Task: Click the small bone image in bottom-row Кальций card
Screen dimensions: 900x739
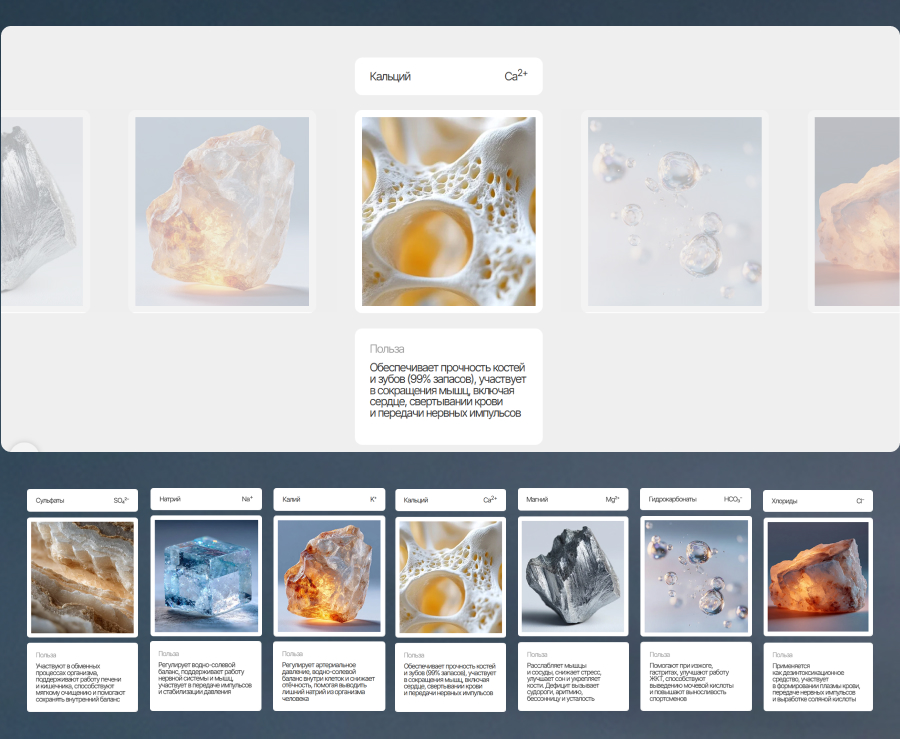Action: [450, 577]
